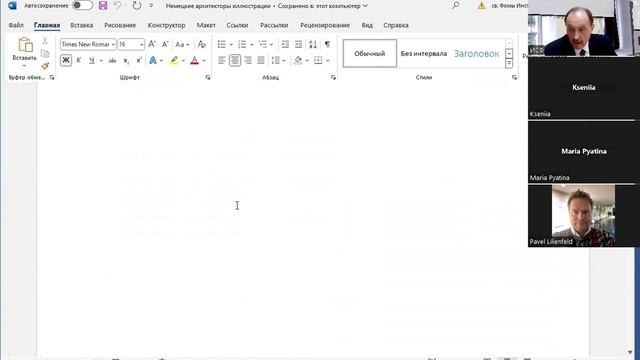
Task: Decrease font size with the small A icon
Action: [165, 44]
